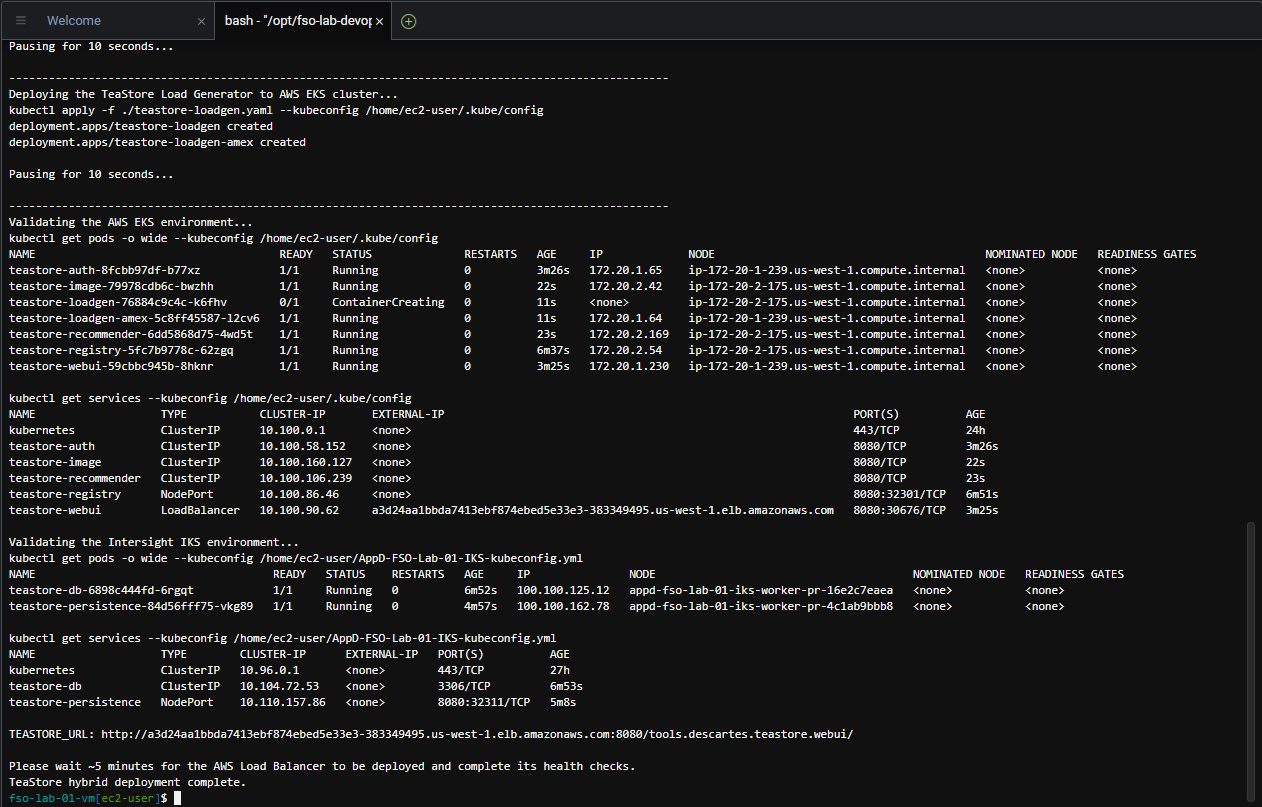Click cluster IP 10.110.157.86

[283, 702]
